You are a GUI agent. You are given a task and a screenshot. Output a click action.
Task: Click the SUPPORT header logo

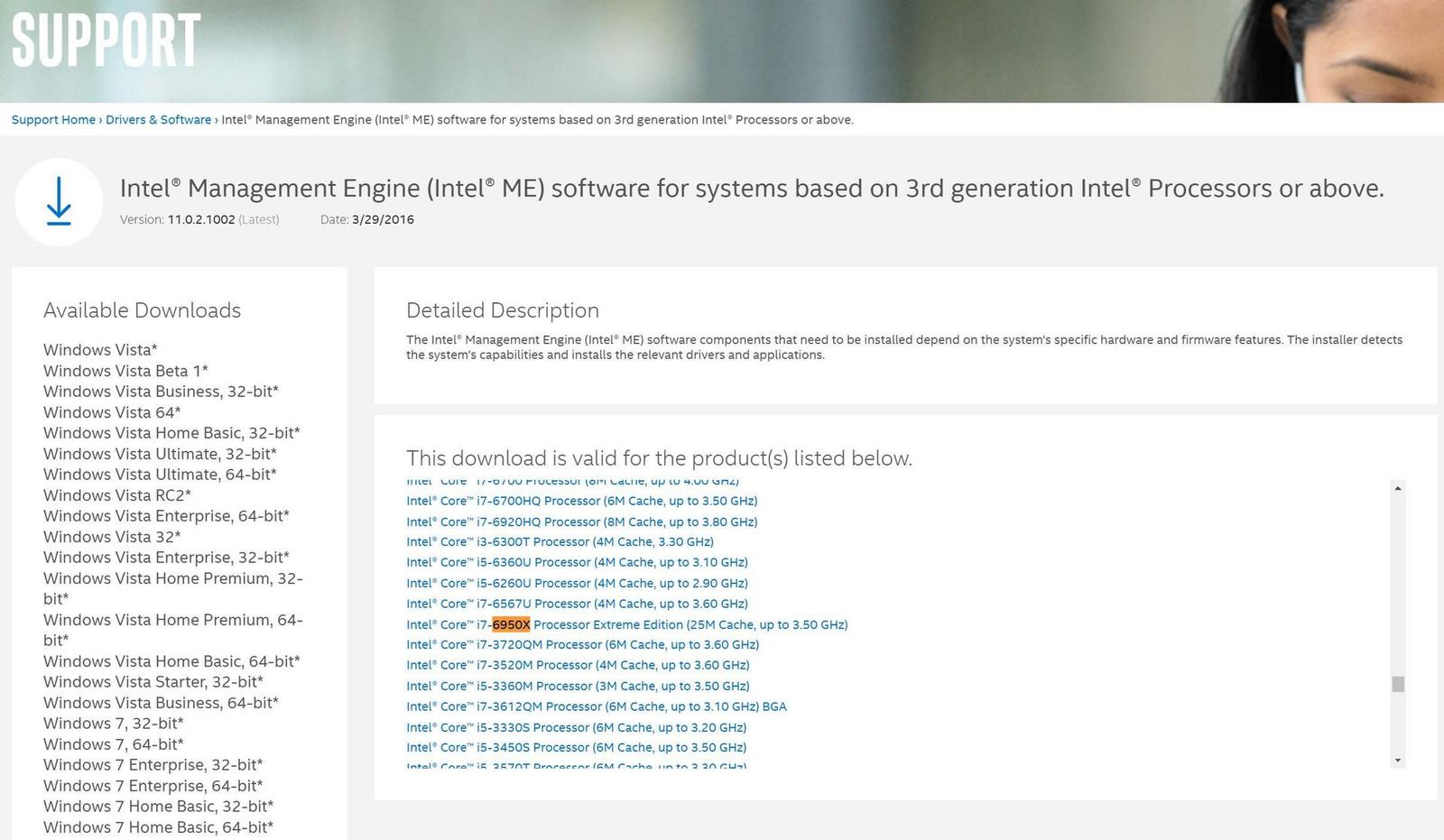coord(104,38)
